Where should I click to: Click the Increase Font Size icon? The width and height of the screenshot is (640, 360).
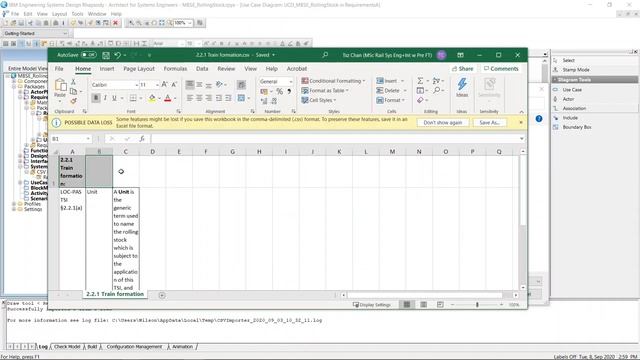click(x=164, y=84)
